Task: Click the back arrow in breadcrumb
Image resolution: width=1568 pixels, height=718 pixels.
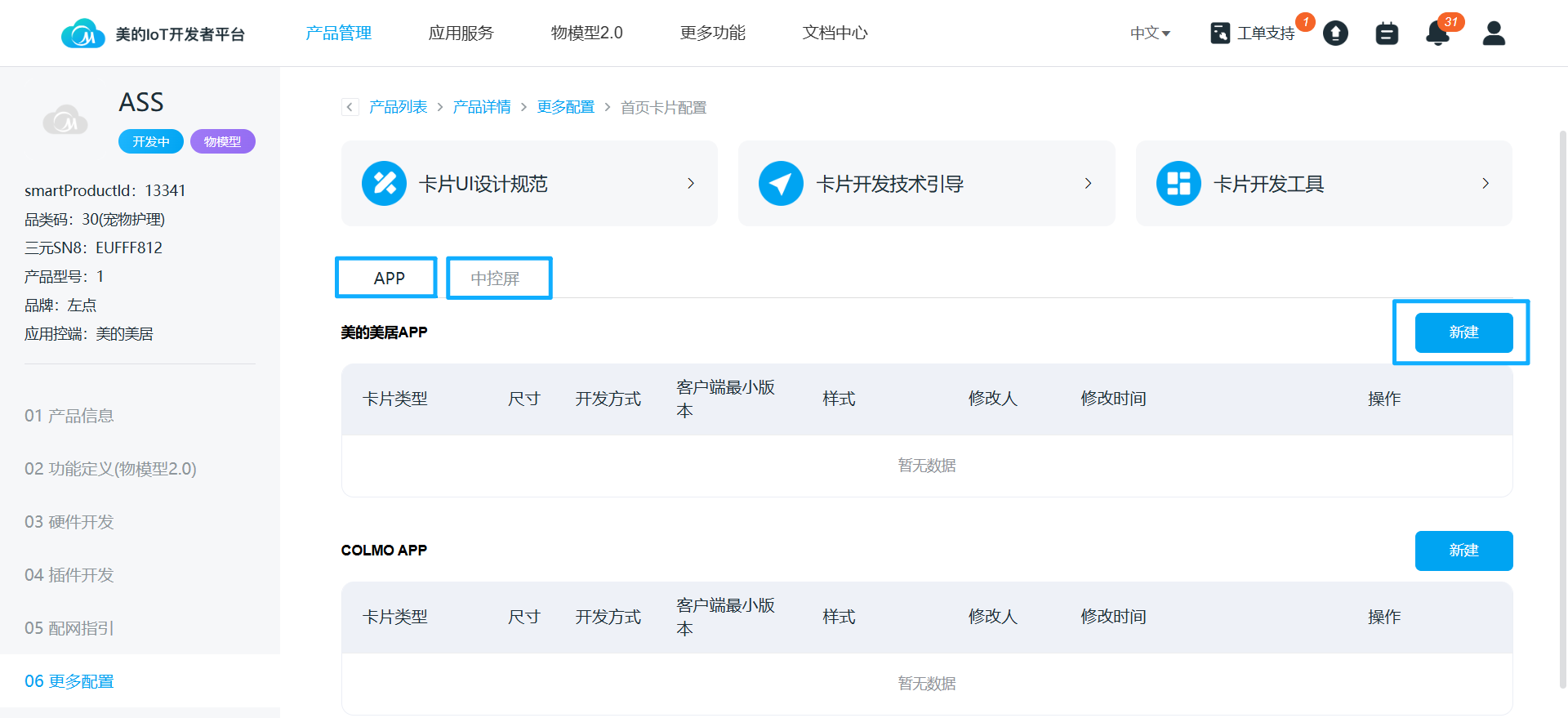Action: (350, 107)
